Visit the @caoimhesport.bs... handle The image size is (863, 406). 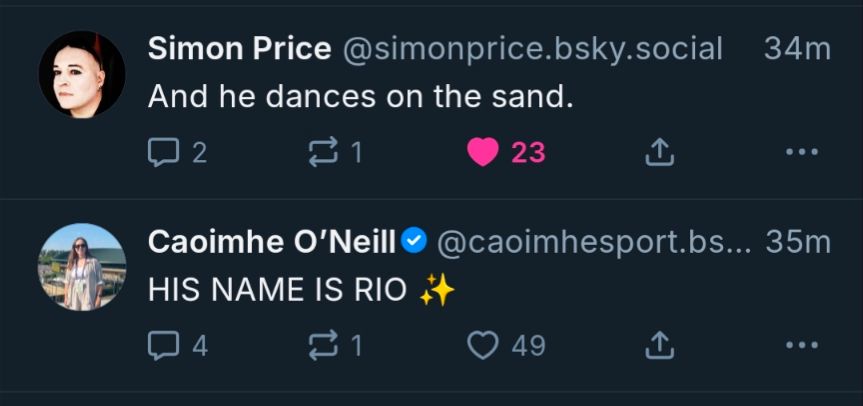coord(594,241)
